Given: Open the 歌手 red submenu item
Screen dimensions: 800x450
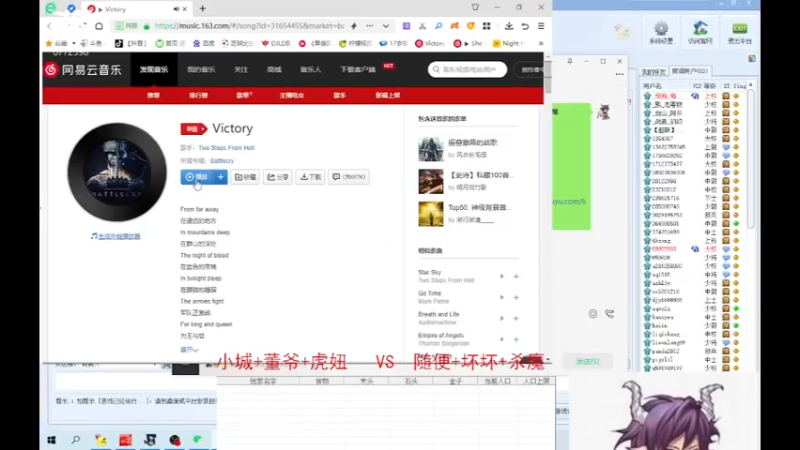Looking at the screenshot, I should (340, 95).
